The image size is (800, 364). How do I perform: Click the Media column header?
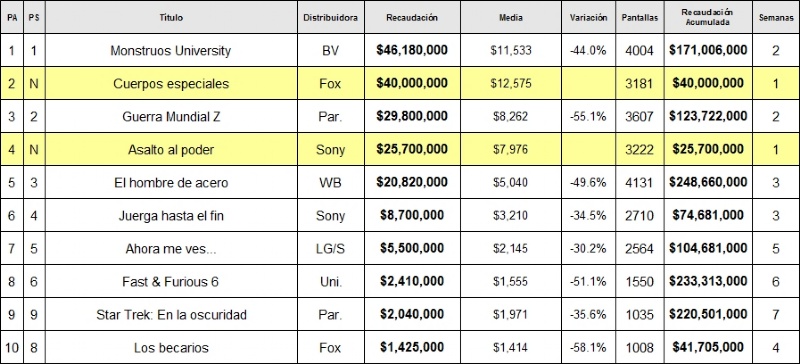[511, 17]
